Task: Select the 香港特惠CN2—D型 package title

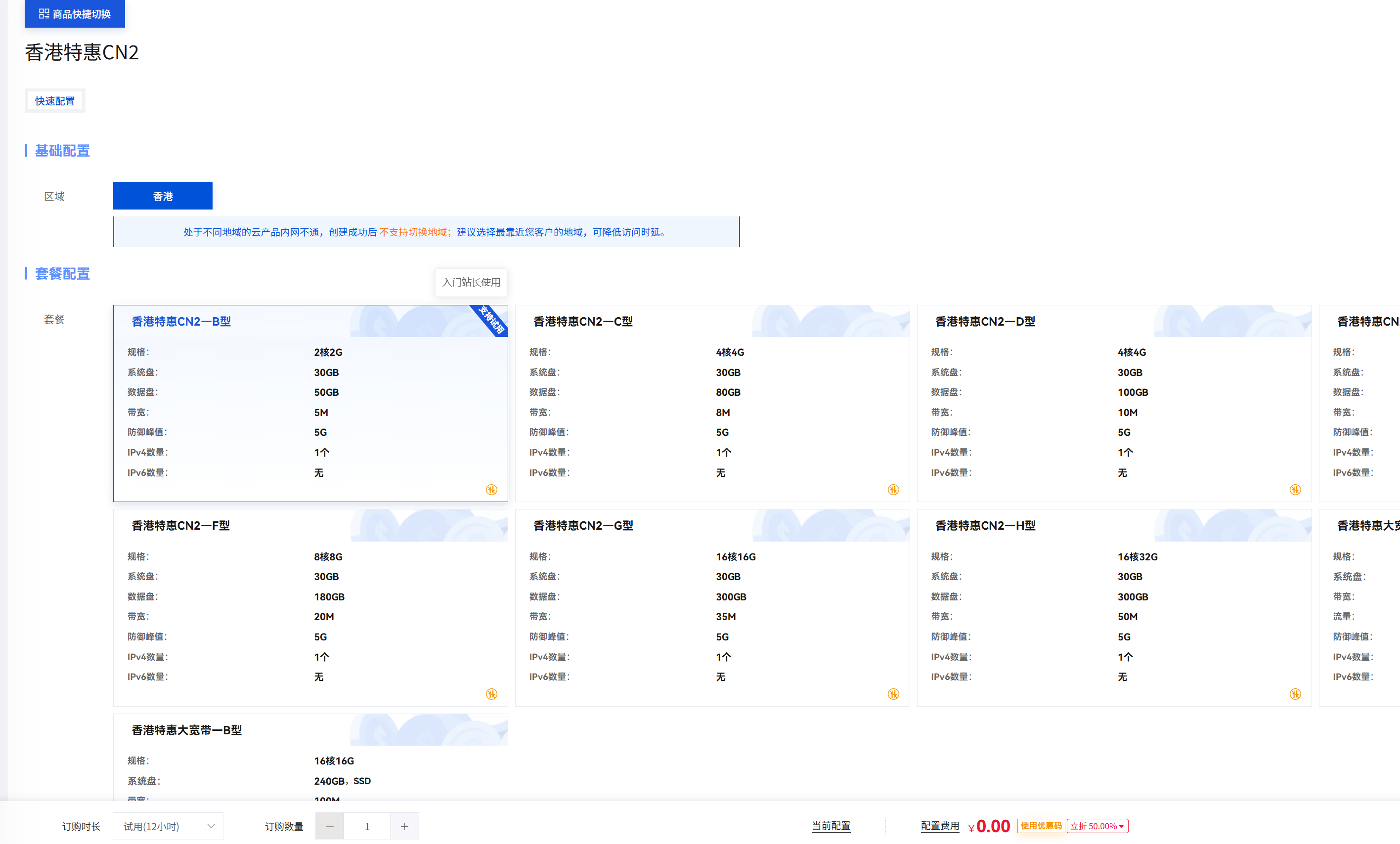Action: click(985, 322)
